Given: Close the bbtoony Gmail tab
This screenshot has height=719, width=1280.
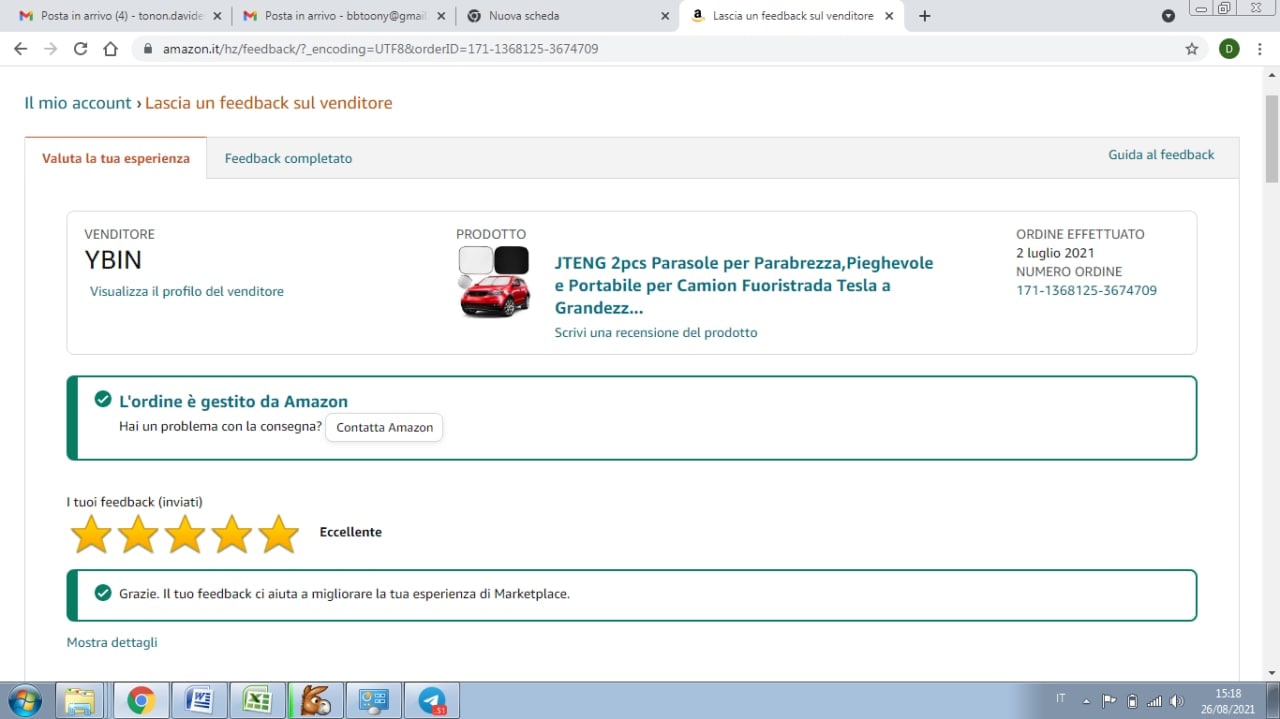Looking at the screenshot, I should [441, 16].
